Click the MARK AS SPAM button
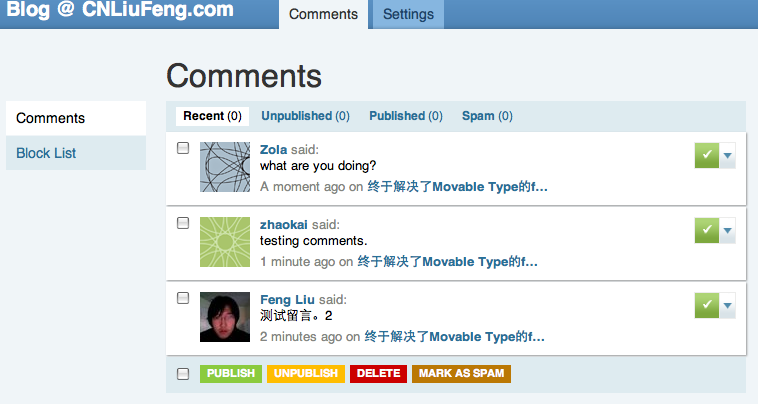Image resolution: width=758 pixels, height=404 pixels. (x=461, y=374)
